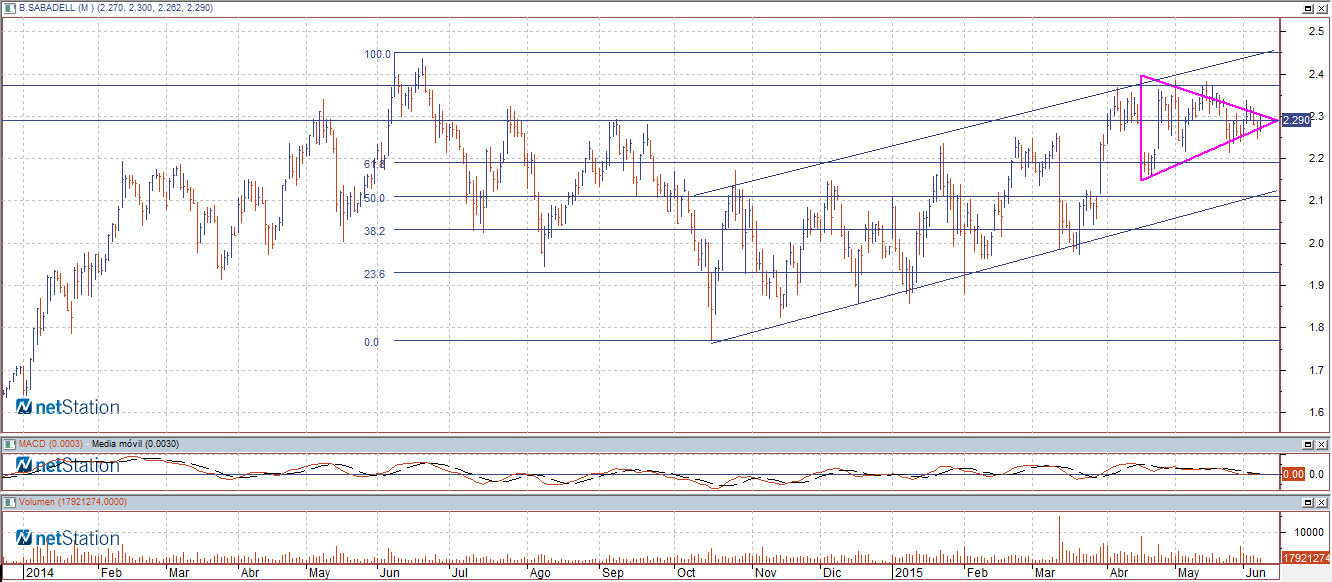1332x582 pixels.
Task: Select the 23.6 Fibonacci level label
Action: 375,273
